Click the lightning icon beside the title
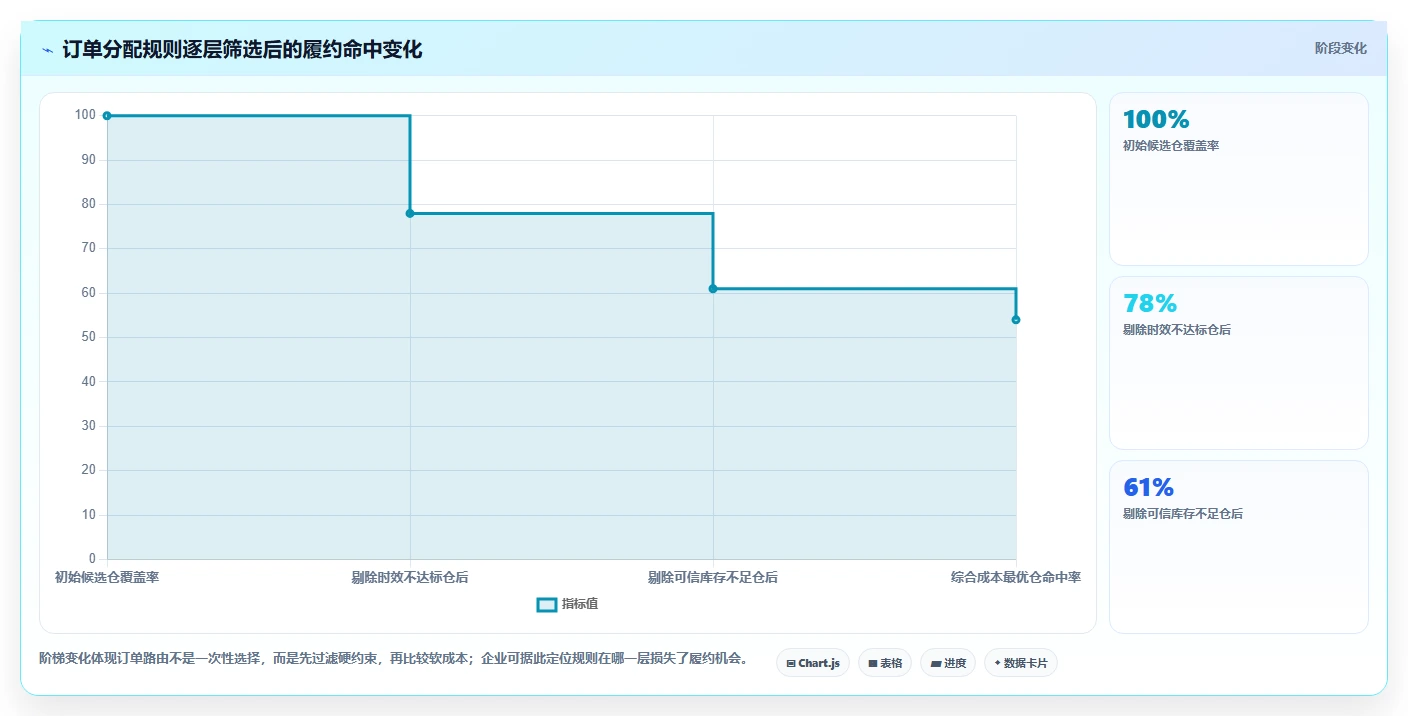 [x=47, y=50]
